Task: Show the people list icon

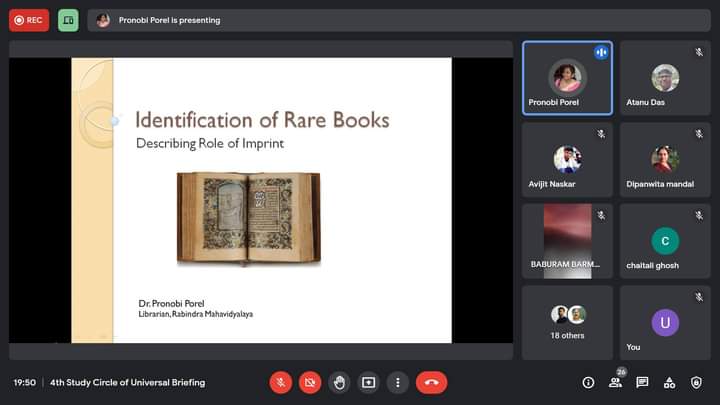Action: click(x=615, y=382)
